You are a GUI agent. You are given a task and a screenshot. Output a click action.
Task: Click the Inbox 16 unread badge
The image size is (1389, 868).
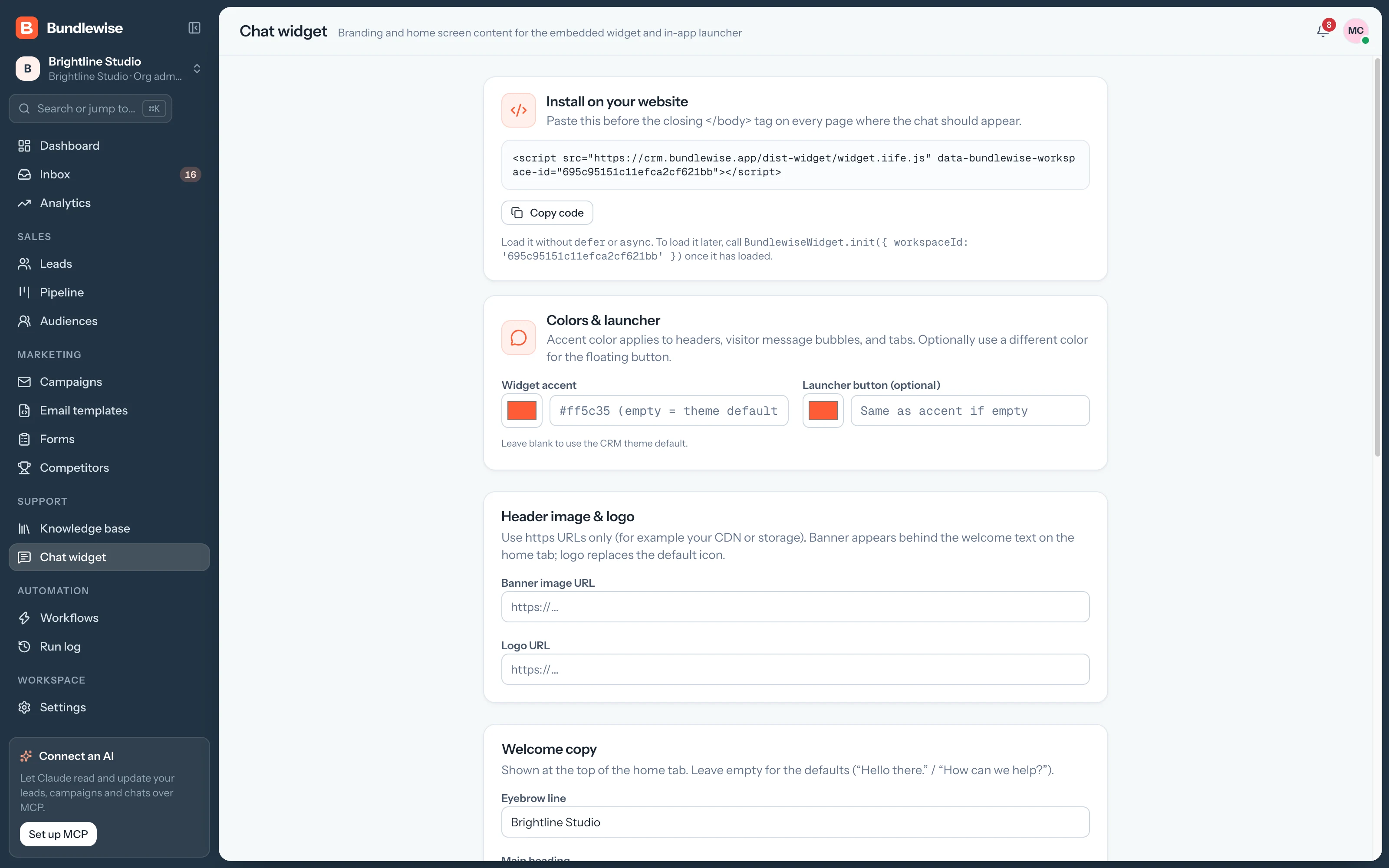click(x=191, y=174)
